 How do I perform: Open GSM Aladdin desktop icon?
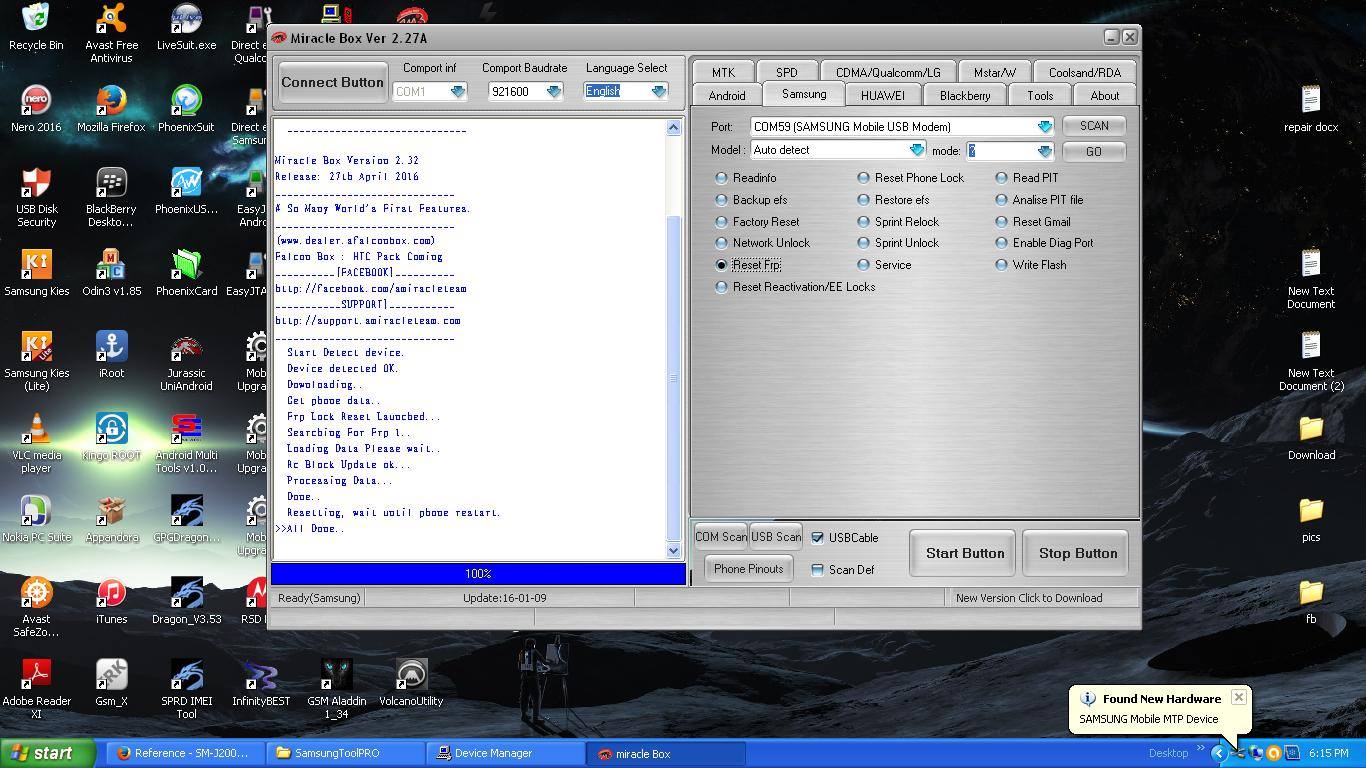click(336, 689)
